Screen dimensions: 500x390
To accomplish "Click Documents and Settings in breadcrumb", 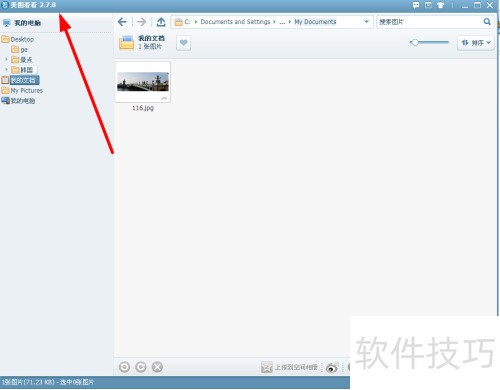I will pyautogui.click(x=235, y=22).
